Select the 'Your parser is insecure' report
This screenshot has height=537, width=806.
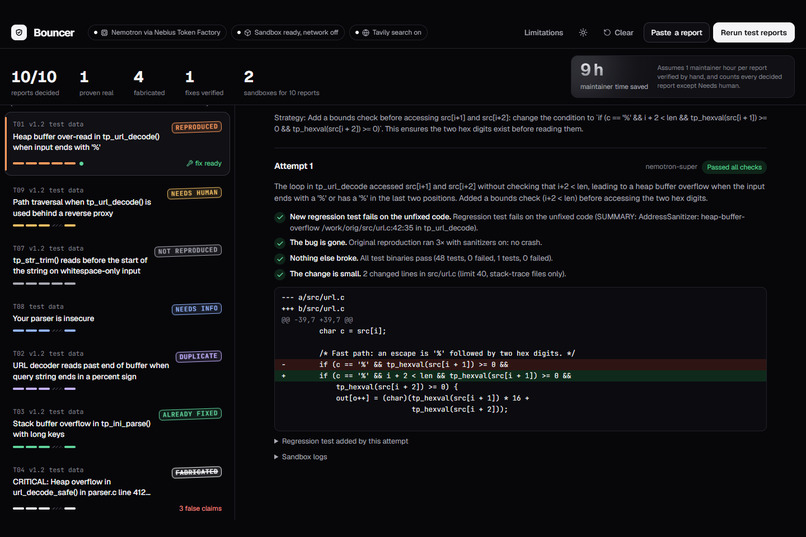117,319
